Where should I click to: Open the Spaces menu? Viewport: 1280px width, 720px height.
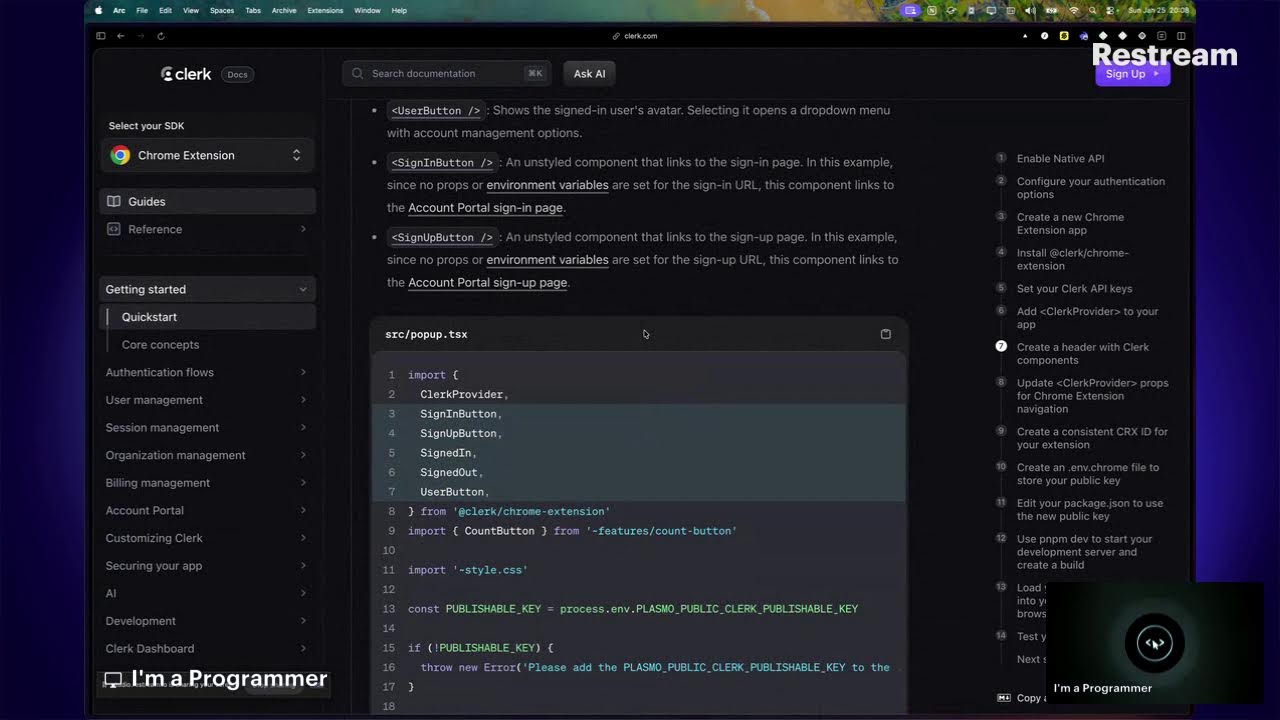222,10
